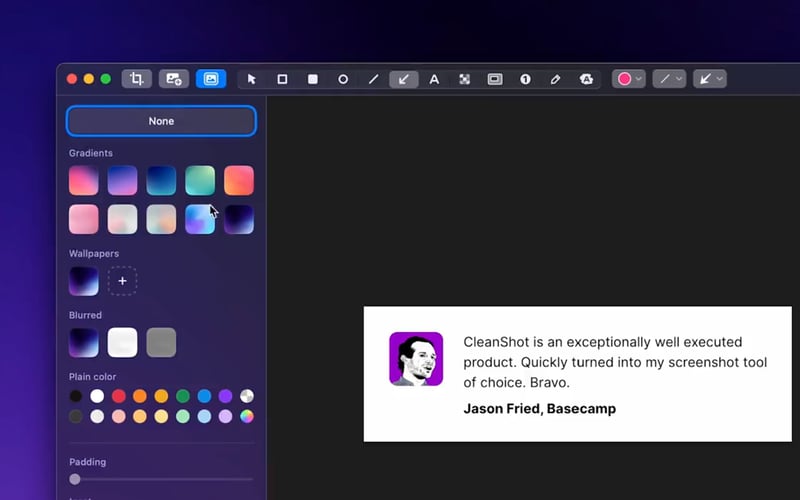Pick the blue plain color
This screenshot has width=800, height=500.
pyautogui.click(x=204, y=396)
